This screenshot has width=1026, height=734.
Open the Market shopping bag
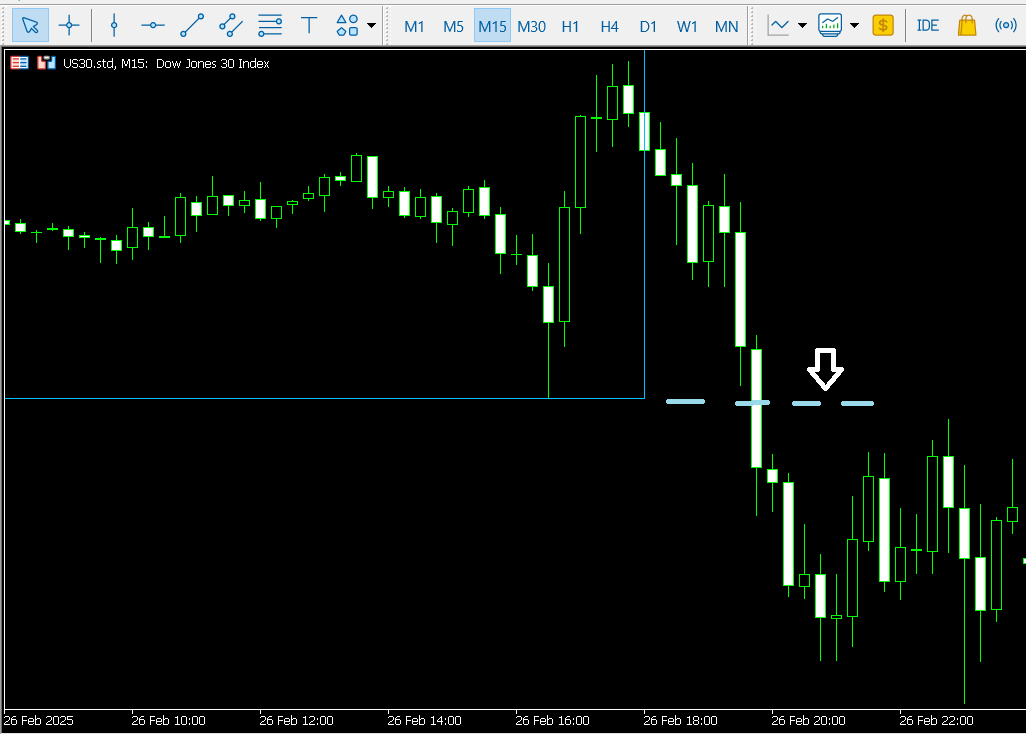pyautogui.click(x=967, y=25)
